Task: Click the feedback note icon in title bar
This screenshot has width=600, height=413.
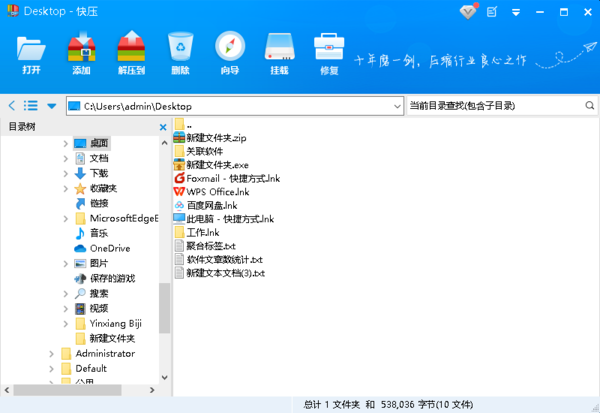Action: click(492, 12)
